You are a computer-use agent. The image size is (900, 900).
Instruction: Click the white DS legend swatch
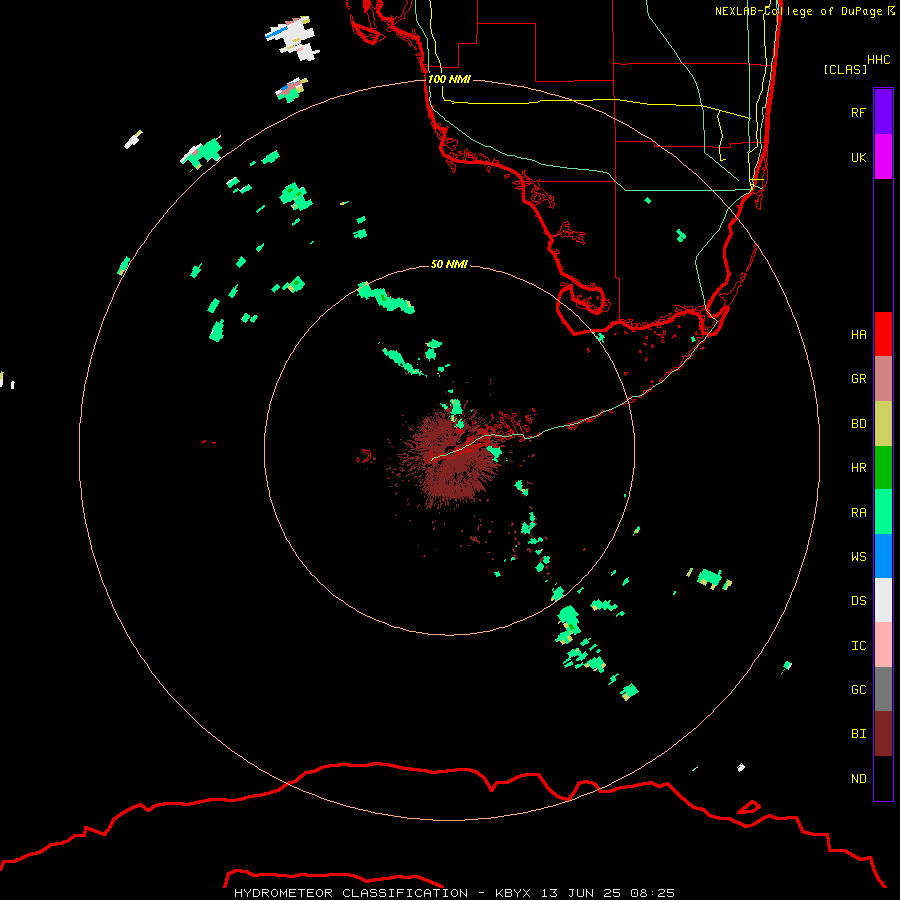coord(883,600)
